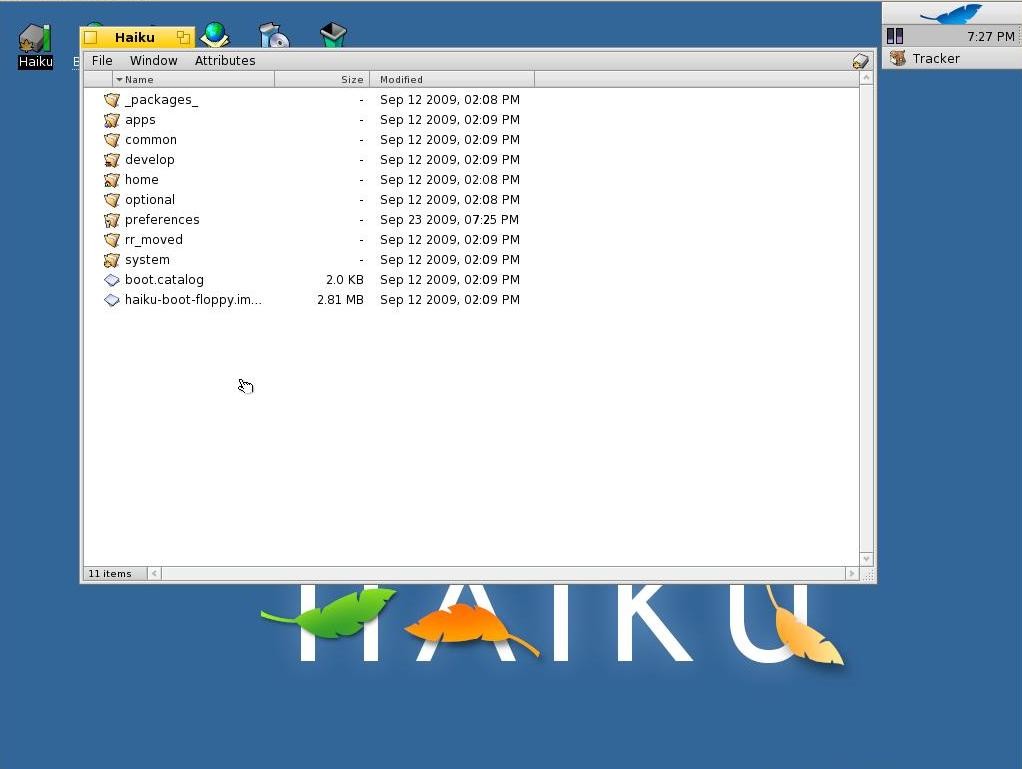
Task: Open the File menu
Action: 102,61
